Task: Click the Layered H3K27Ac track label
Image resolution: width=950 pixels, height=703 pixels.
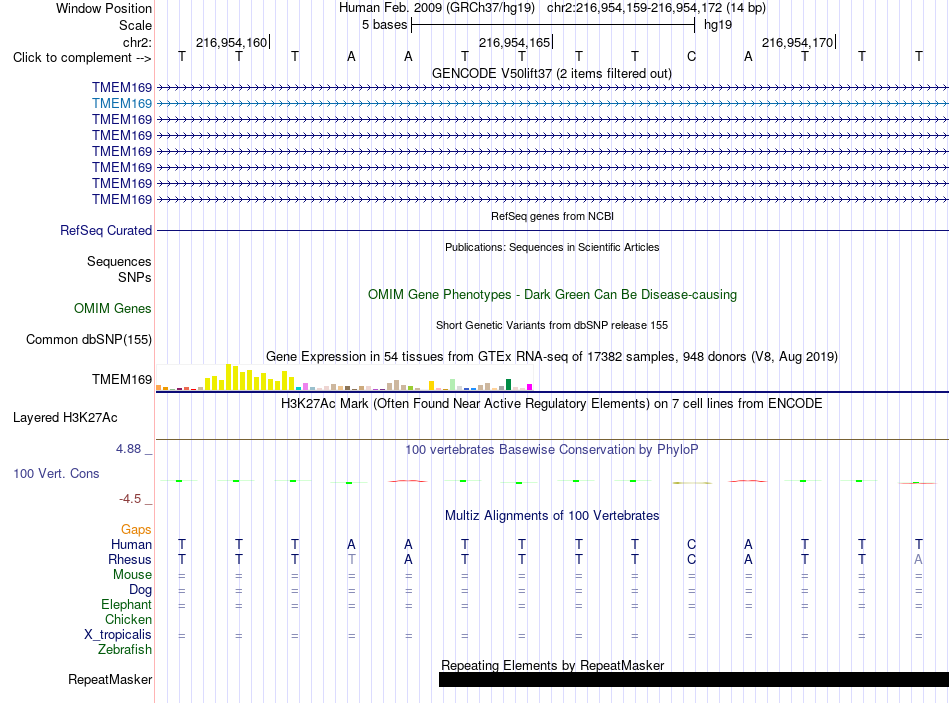Action: (65, 418)
